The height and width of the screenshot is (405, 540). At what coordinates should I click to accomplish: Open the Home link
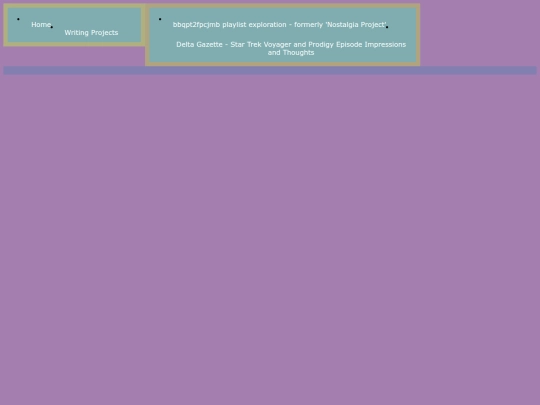41,24
